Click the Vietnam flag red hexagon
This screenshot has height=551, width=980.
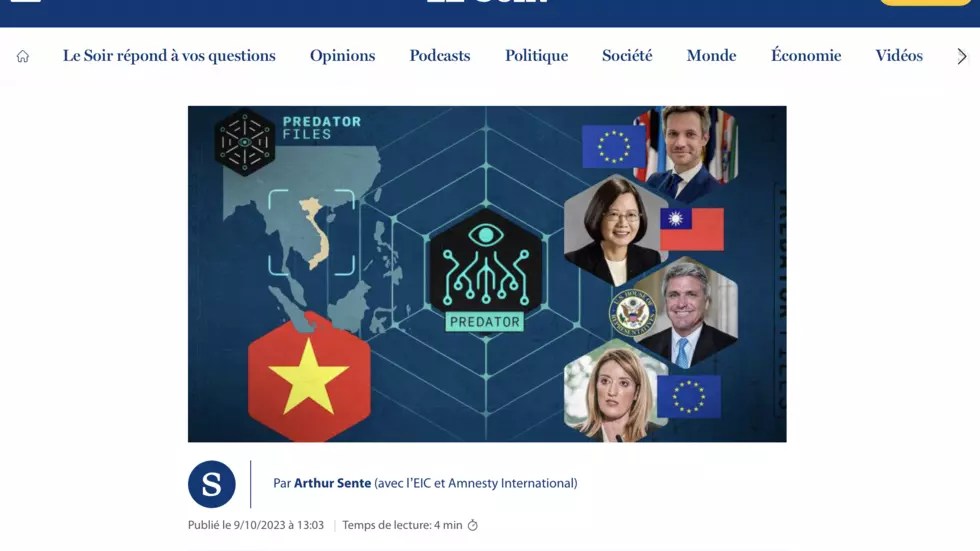309,378
